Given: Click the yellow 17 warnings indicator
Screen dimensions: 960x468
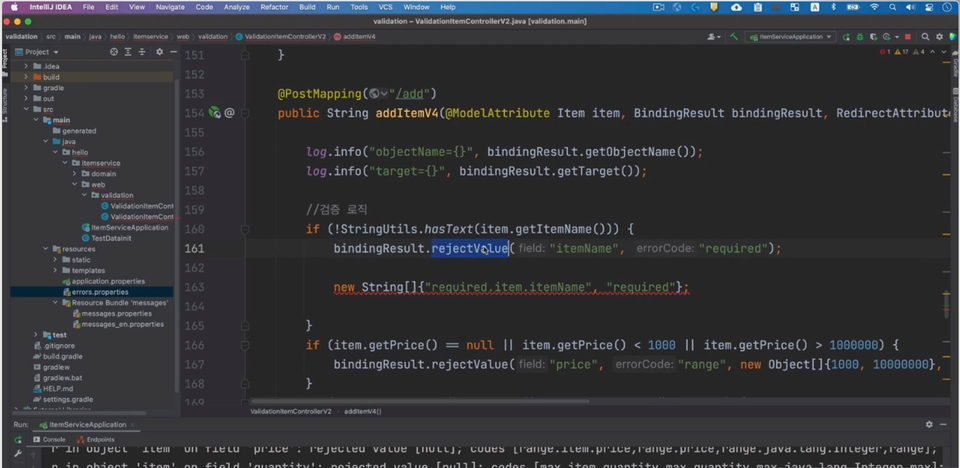Looking at the screenshot, I should point(901,52).
